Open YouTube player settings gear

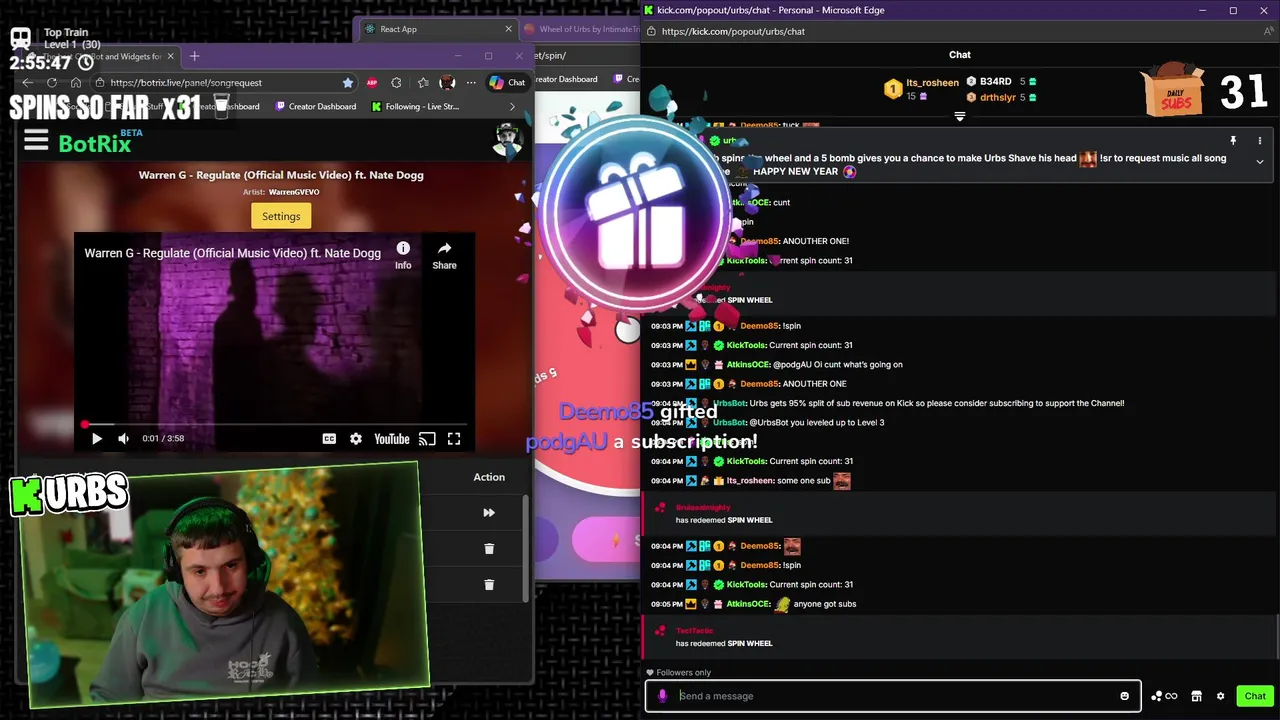click(356, 438)
